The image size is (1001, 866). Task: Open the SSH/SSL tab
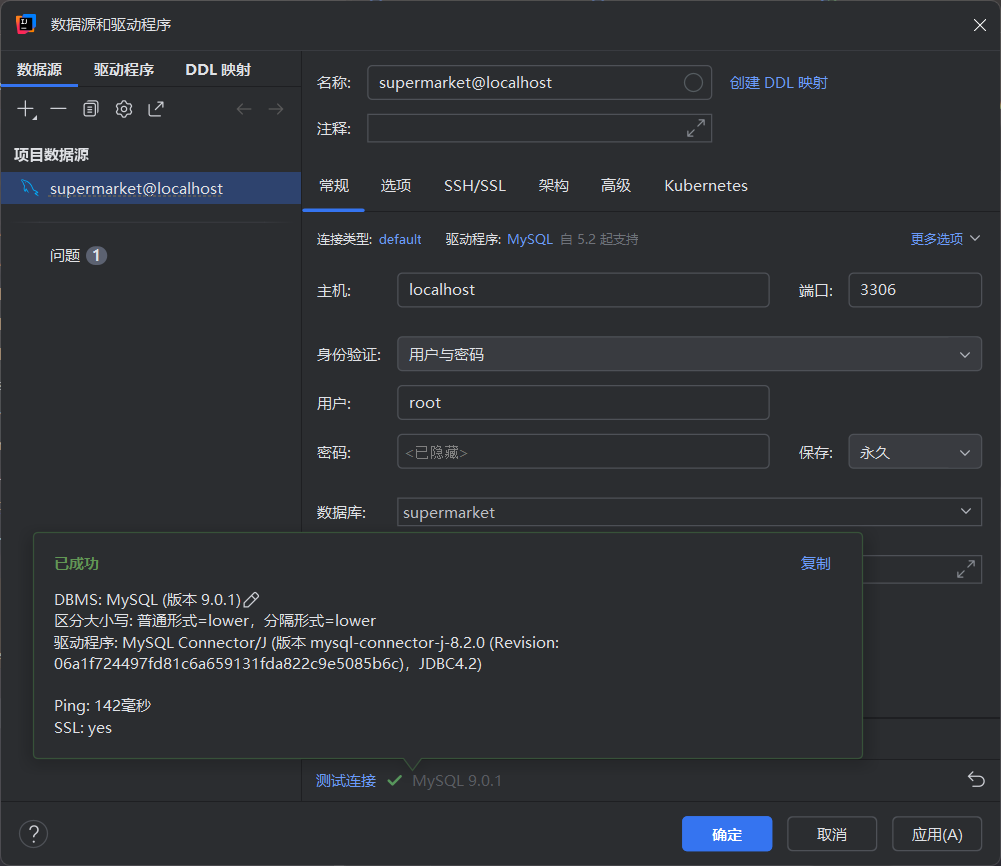click(475, 186)
